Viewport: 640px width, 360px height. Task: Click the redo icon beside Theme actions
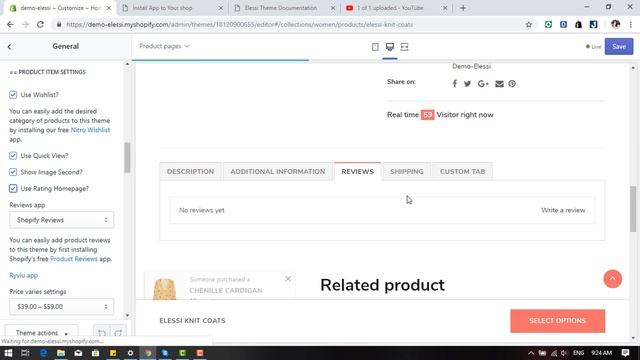(118, 333)
